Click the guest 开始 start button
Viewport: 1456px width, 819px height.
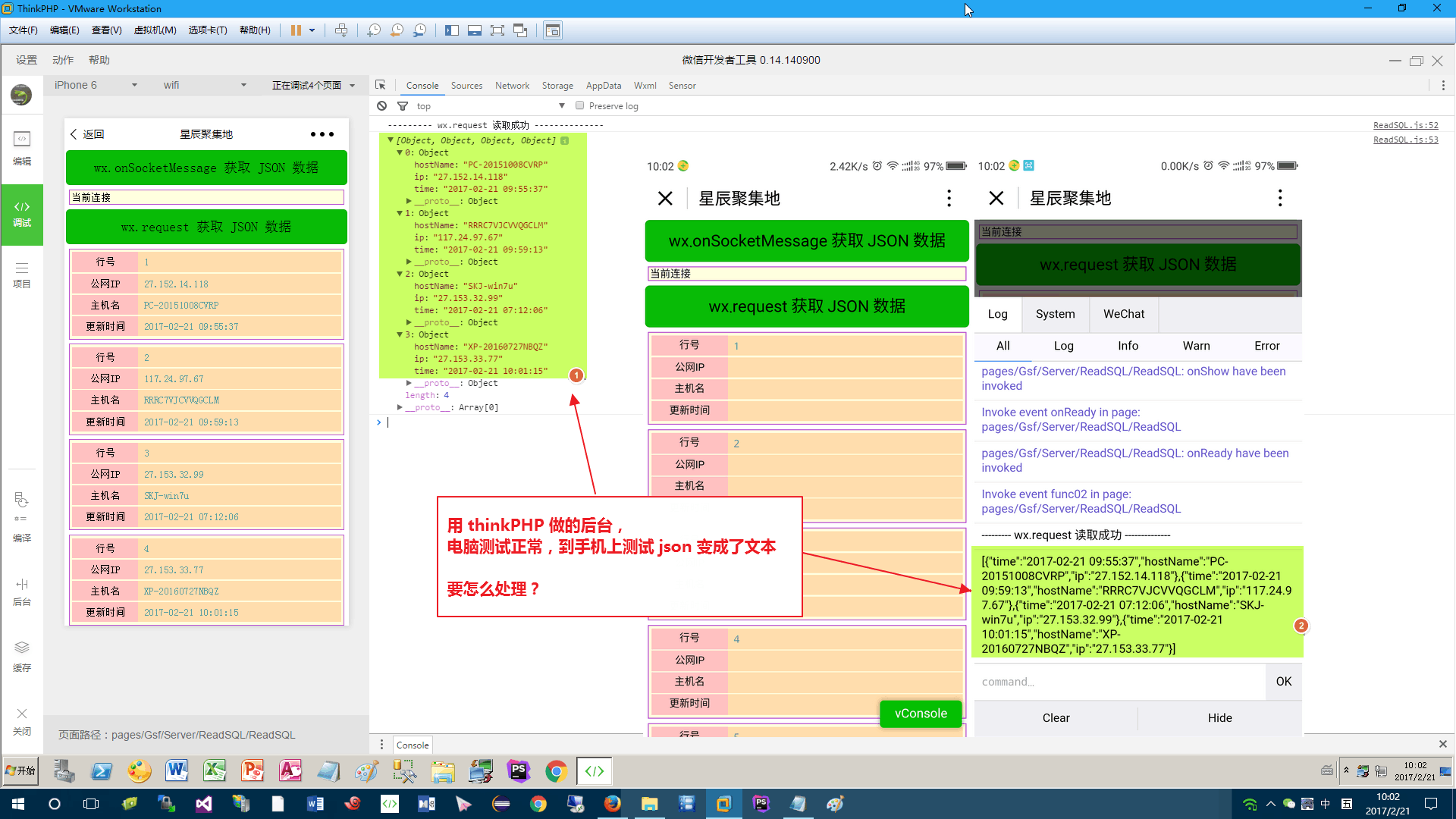coord(20,771)
